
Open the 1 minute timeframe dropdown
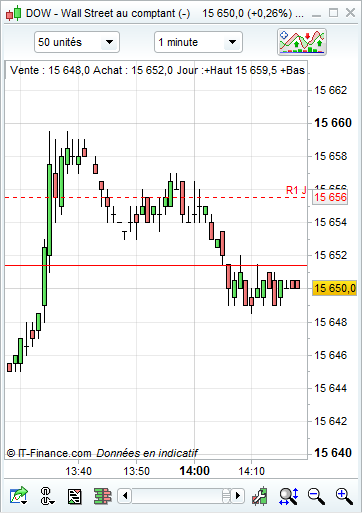198,42
